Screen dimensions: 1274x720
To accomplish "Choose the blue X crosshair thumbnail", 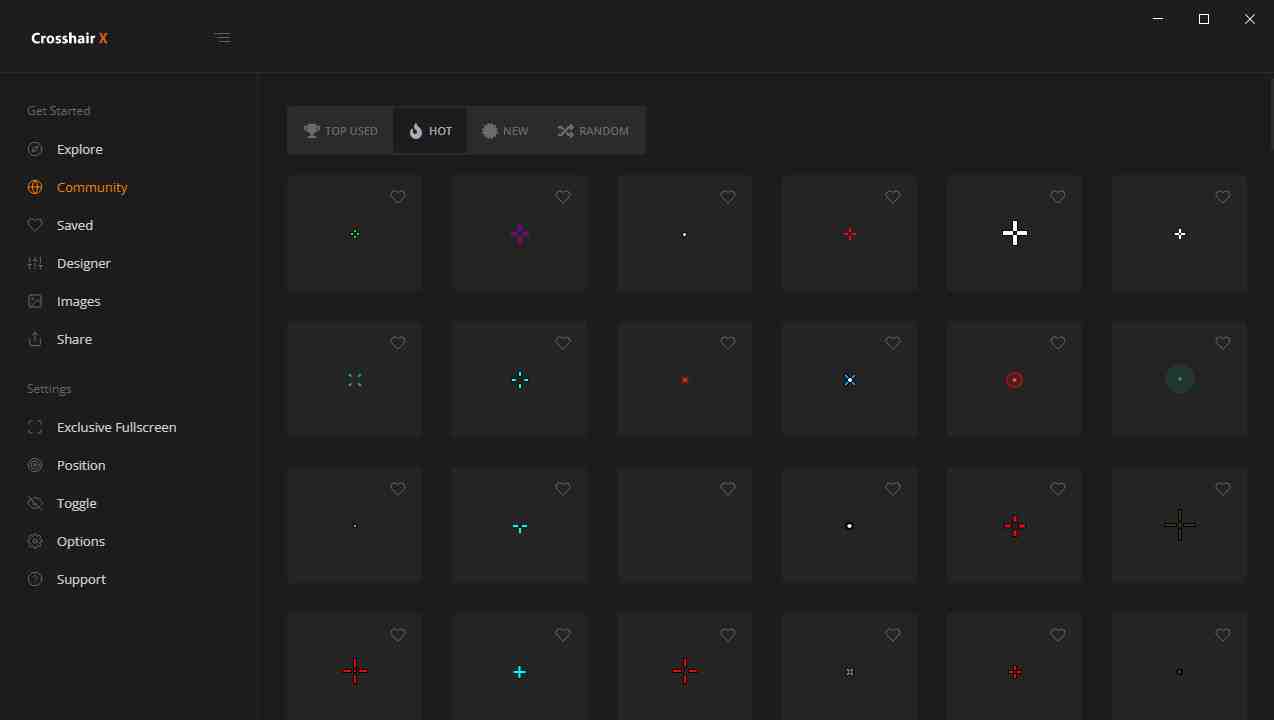I will (849, 380).
